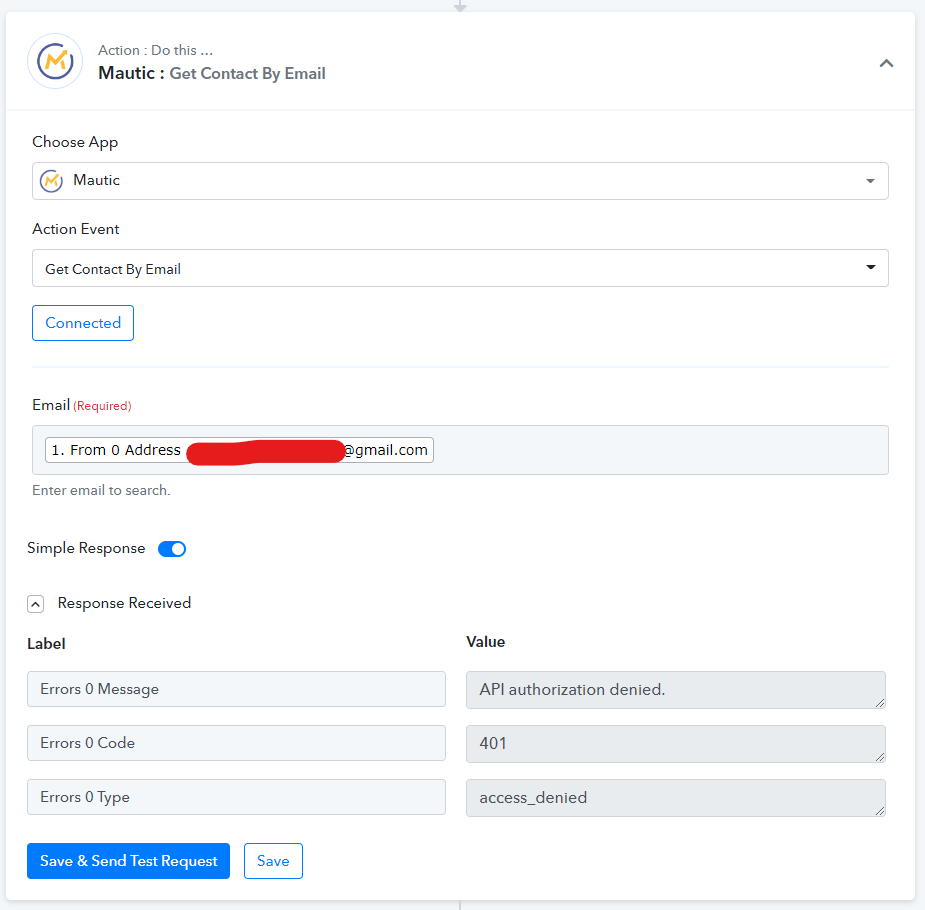The image size is (925, 910).
Task: Click resize handle of API authorization denied box
Action: tap(880, 702)
